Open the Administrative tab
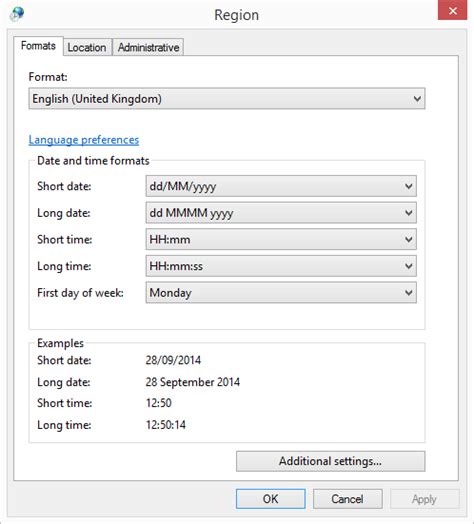 coord(148,47)
